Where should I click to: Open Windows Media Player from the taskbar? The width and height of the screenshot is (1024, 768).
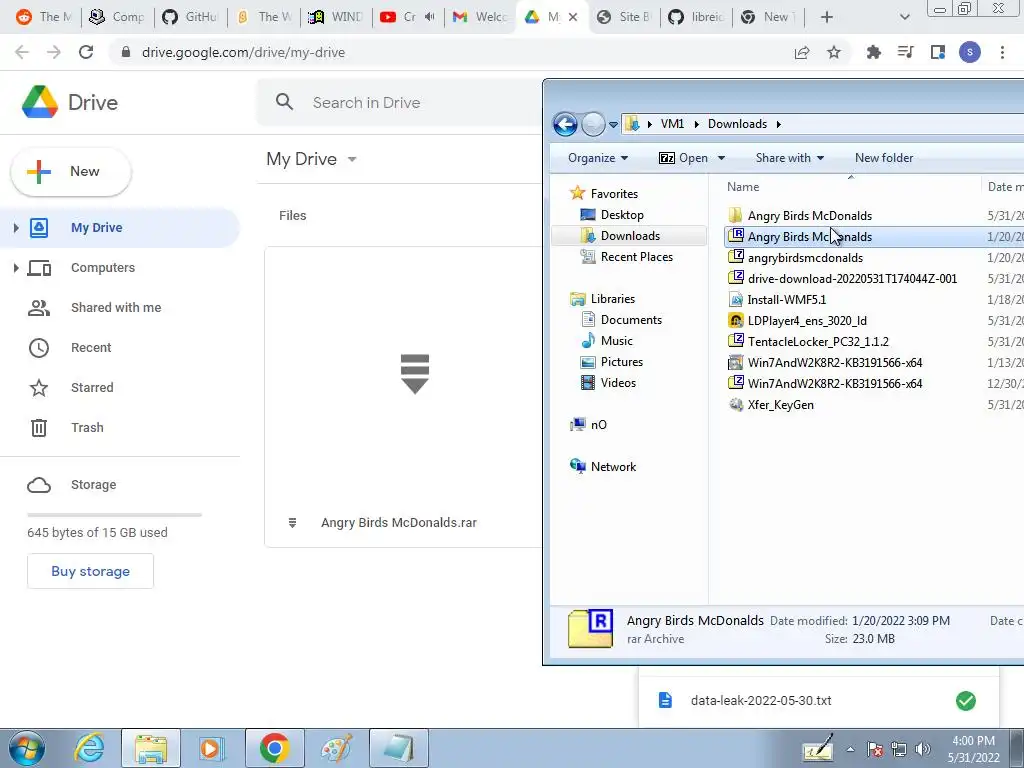(212, 748)
